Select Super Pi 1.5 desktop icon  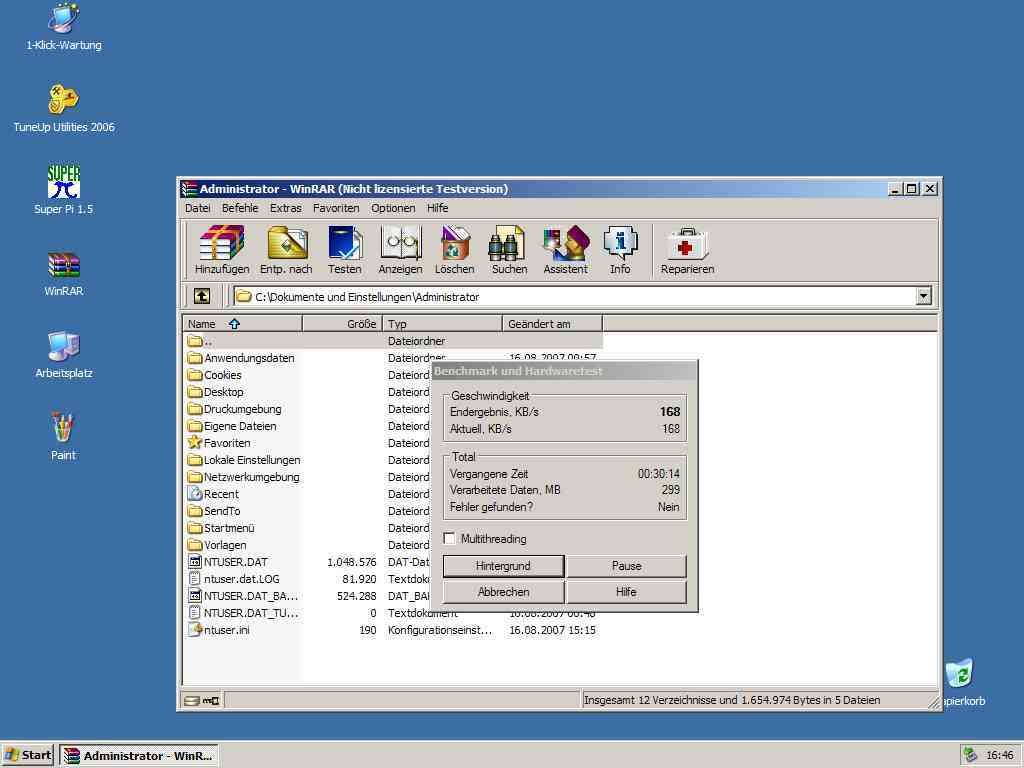[x=63, y=181]
